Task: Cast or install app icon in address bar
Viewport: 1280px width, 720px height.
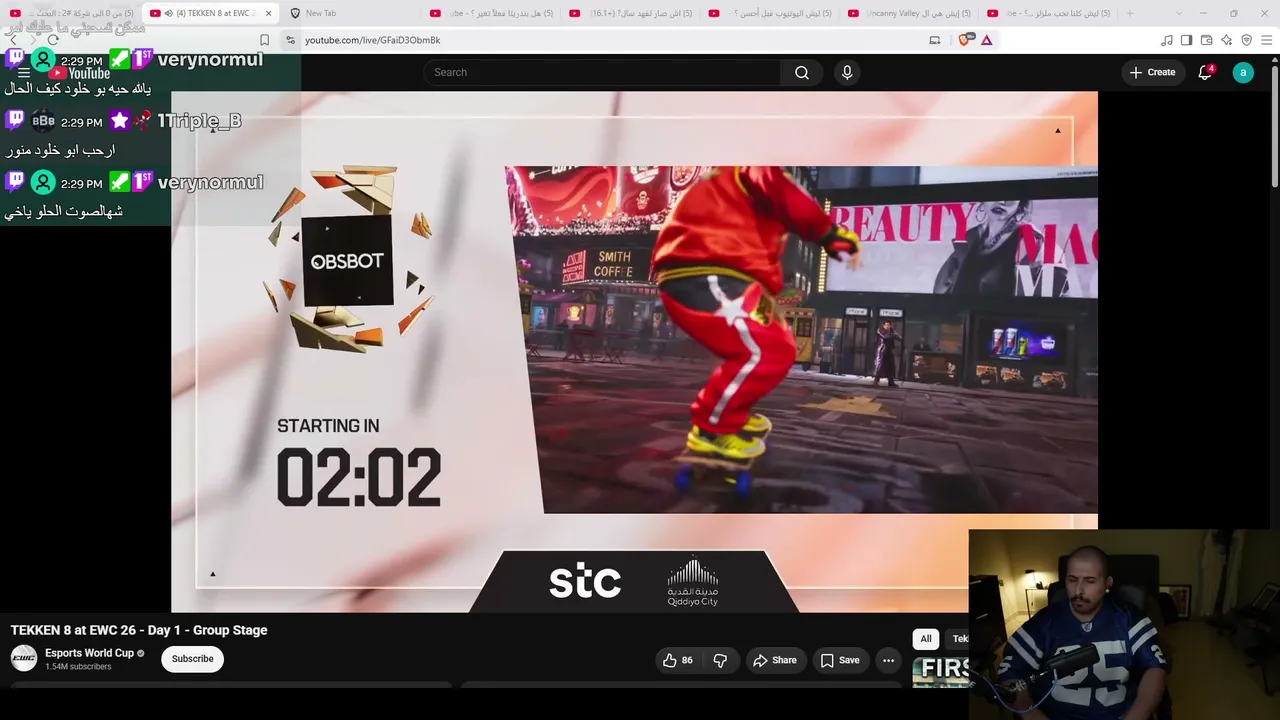Action: (x=935, y=40)
